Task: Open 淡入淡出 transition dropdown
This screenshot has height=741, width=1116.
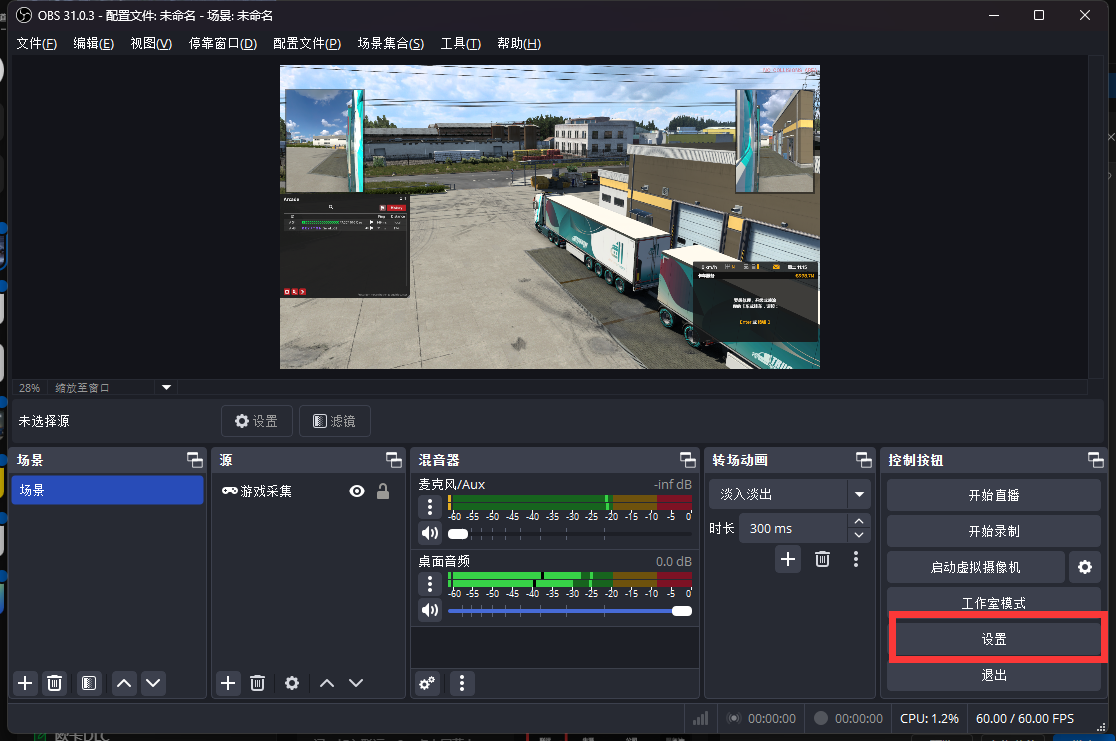Action: coord(859,494)
